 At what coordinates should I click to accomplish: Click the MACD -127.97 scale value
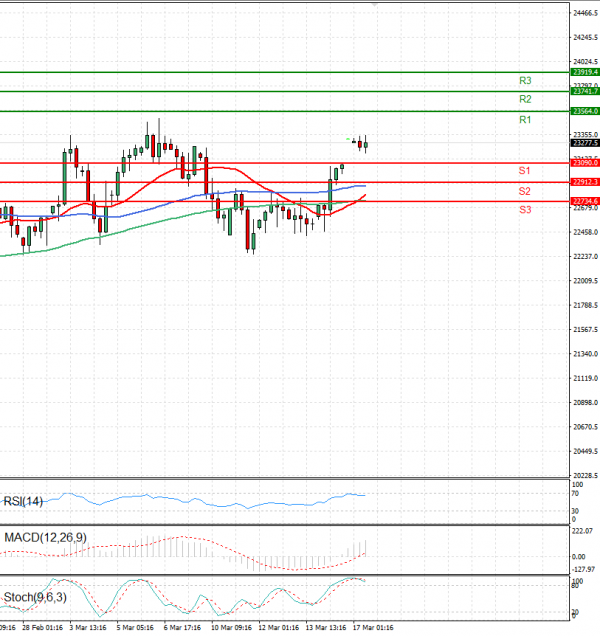click(583, 569)
